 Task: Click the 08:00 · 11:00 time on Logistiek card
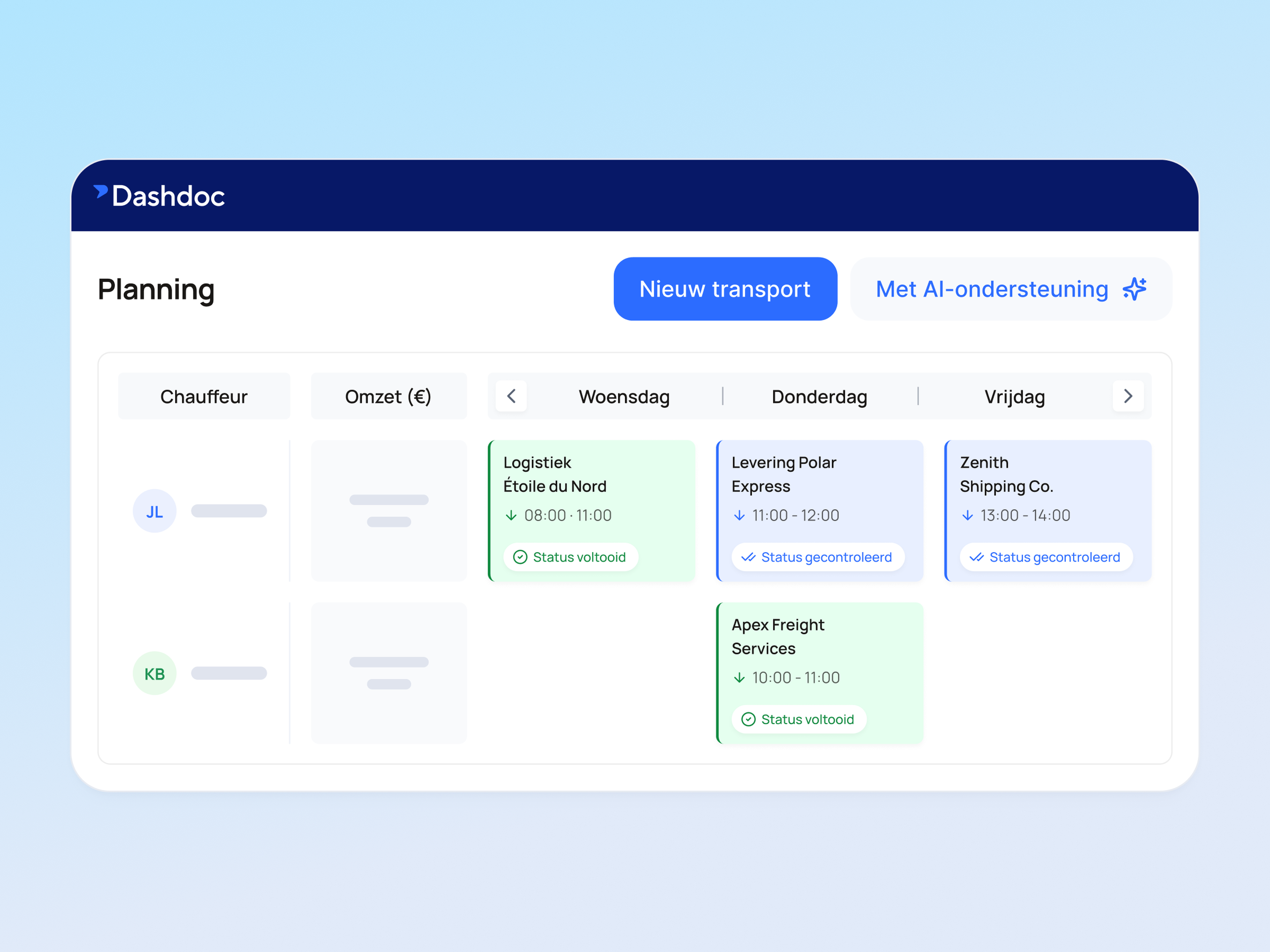tap(568, 515)
